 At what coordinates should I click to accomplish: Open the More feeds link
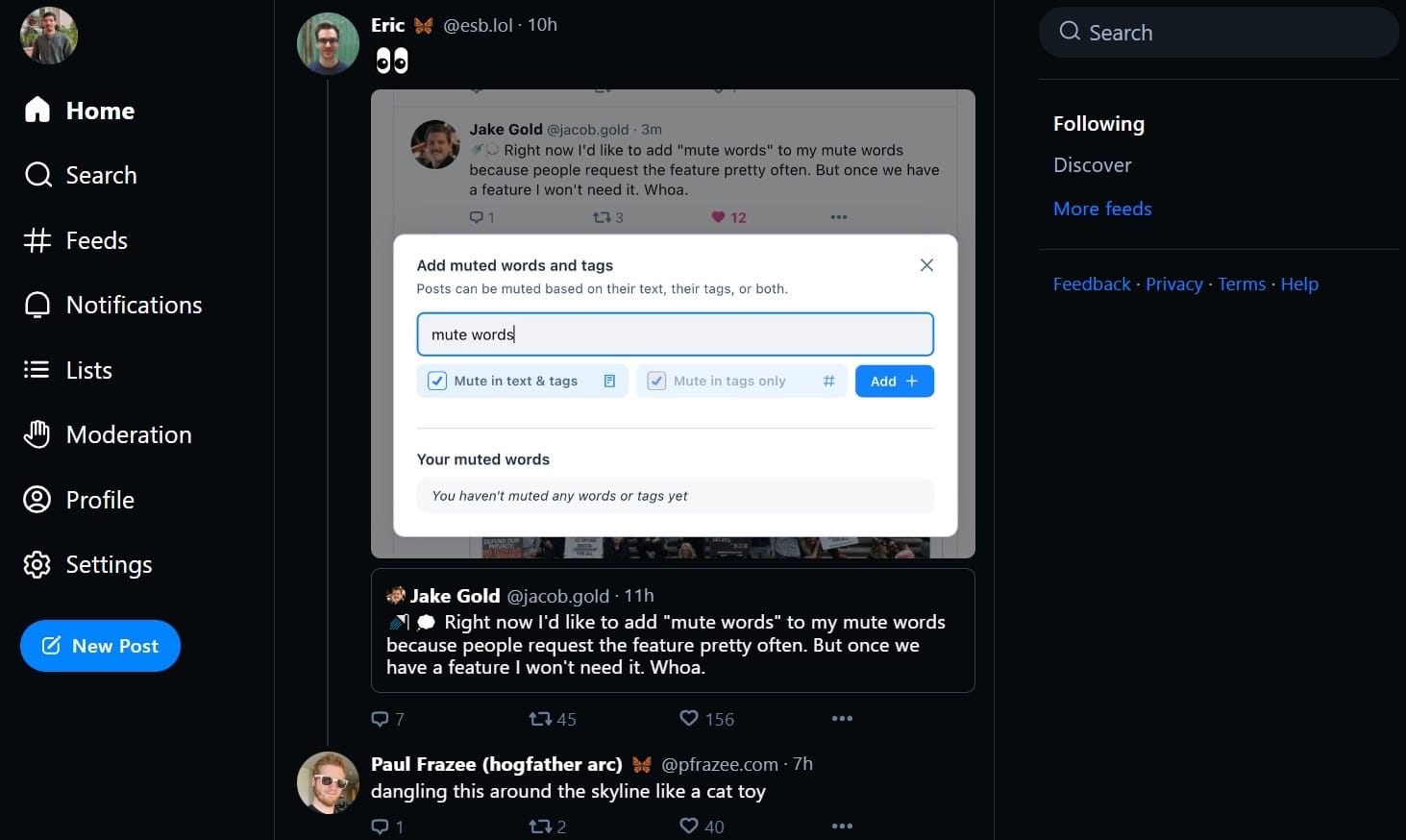(x=1102, y=209)
